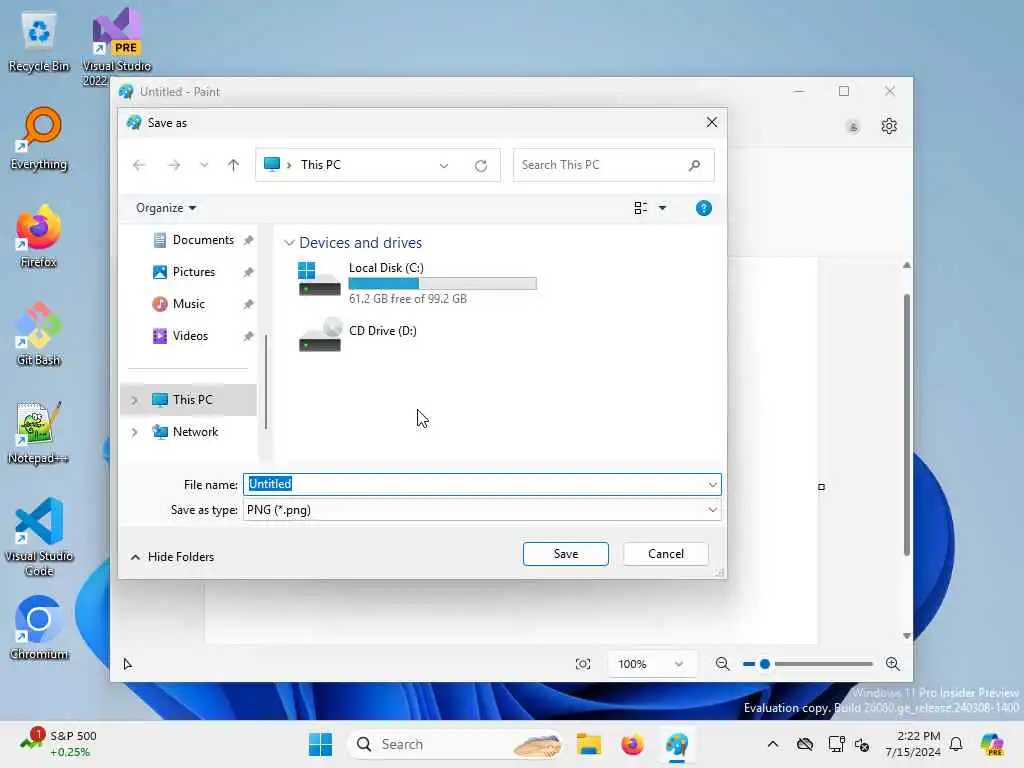Screen dimensions: 1024x768
Task: Click the Paint account profile icon
Action: (852, 127)
